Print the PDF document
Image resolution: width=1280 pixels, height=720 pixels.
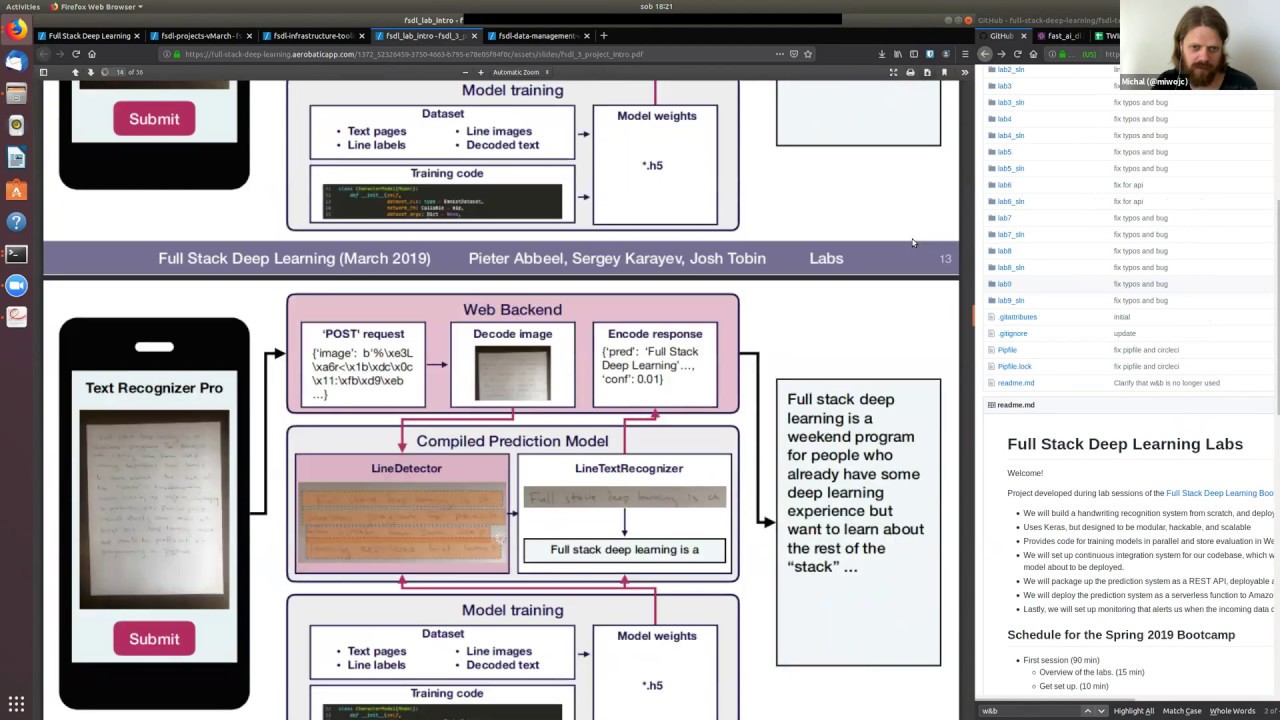tap(910, 72)
